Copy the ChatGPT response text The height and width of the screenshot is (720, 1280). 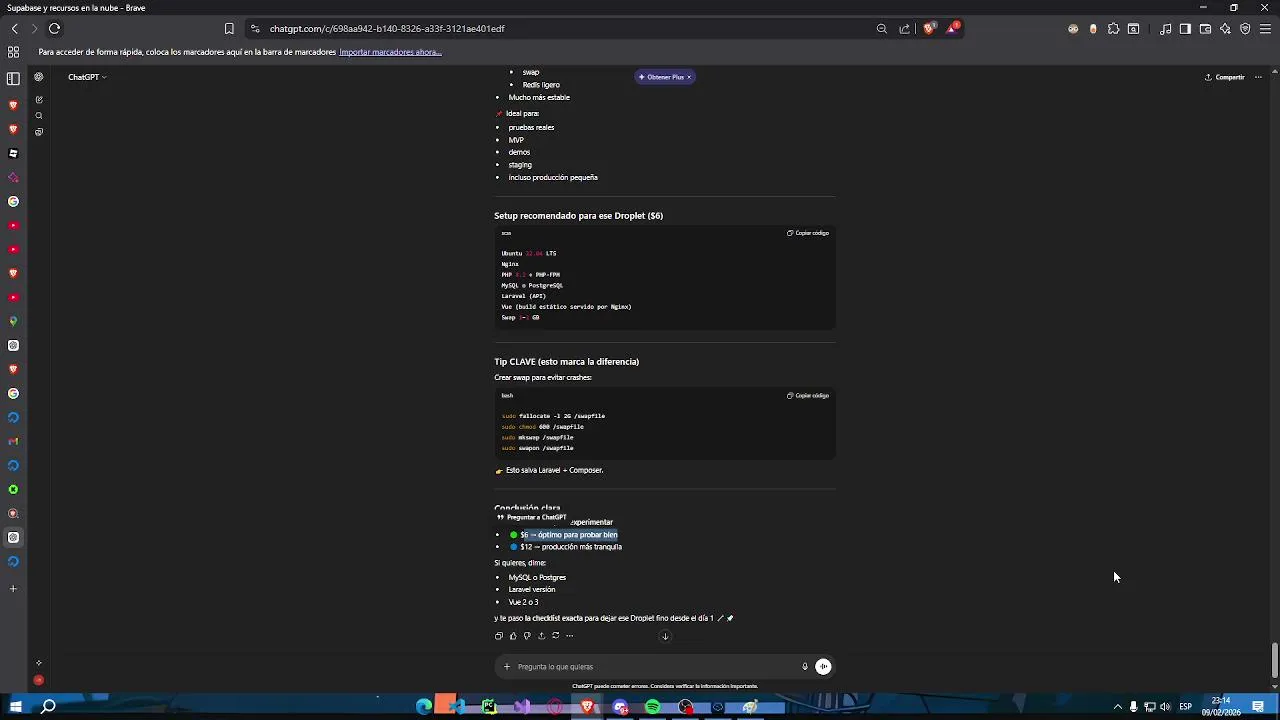(499, 636)
